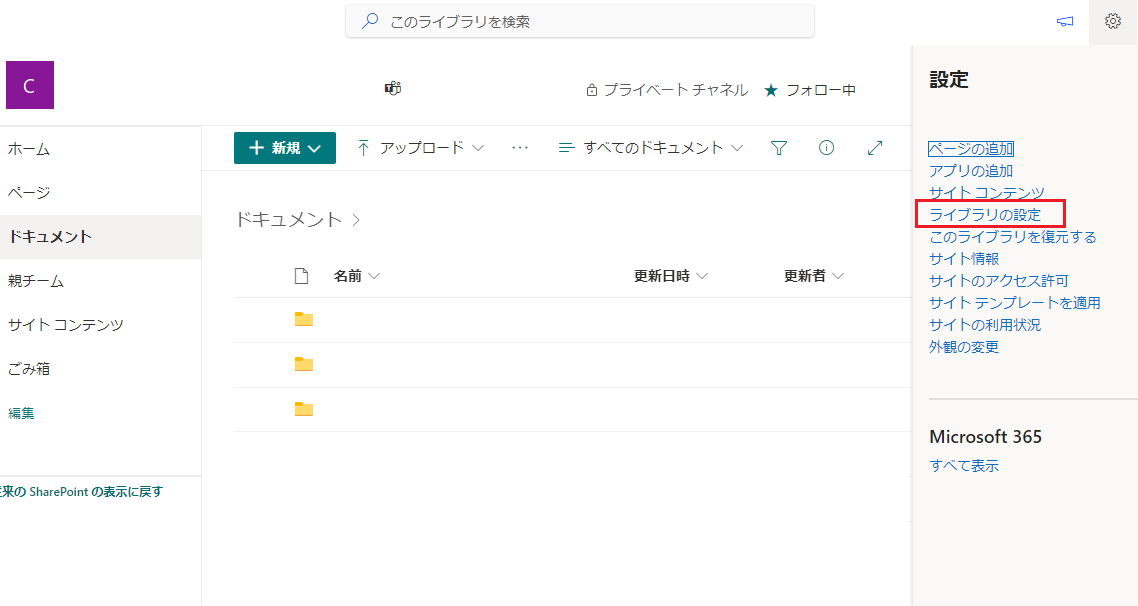Toggle the フォロー中 star follow button

[810, 90]
